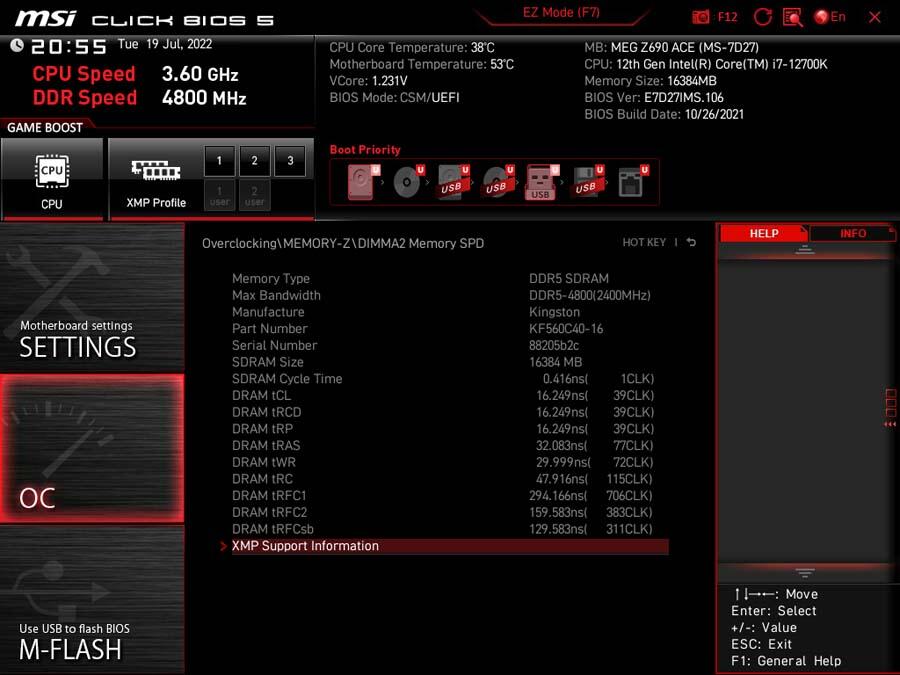This screenshot has height=675, width=900.
Task: Click the DRAM tRFC2 row label
Action: pyautogui.click(x=269, y=512)
